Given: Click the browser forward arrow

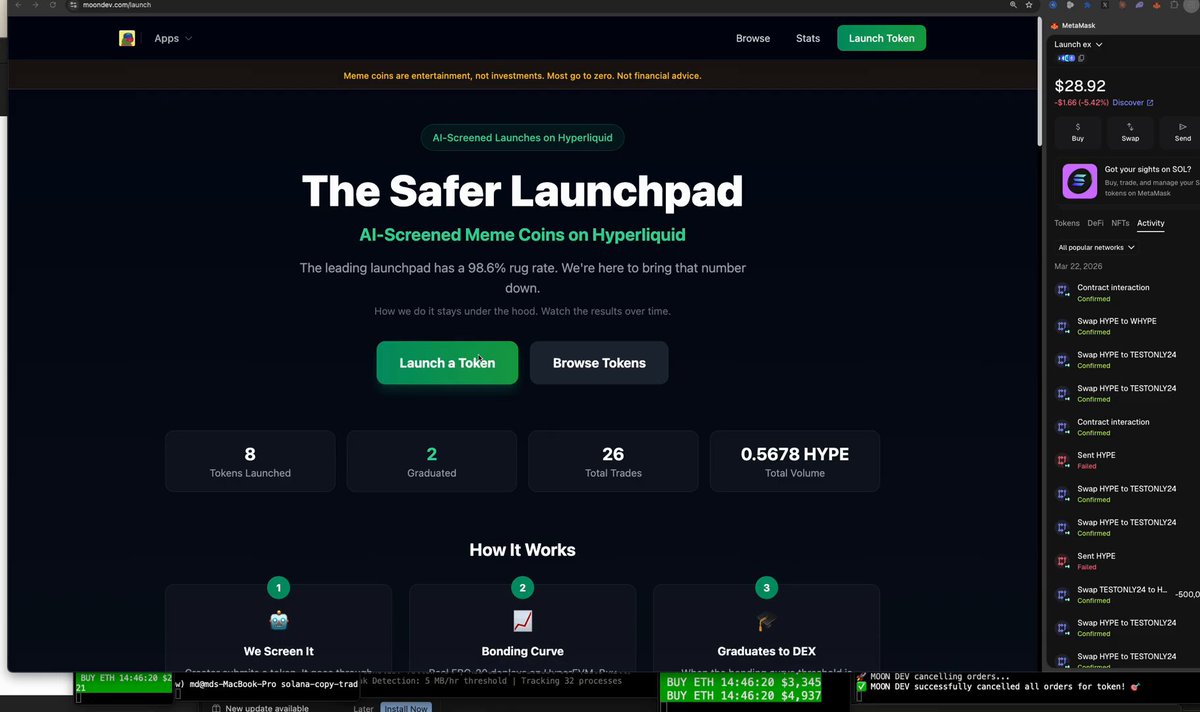Looking at the screenshot, I should [37, 5].
